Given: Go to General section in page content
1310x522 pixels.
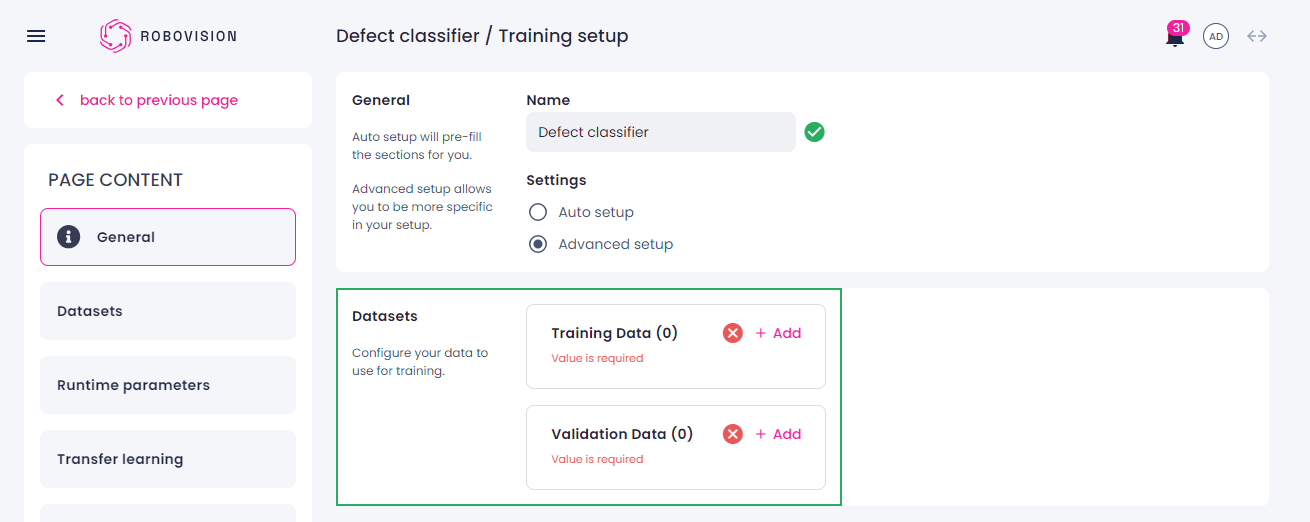Looking at the screenshot, I should coord(168,237).
